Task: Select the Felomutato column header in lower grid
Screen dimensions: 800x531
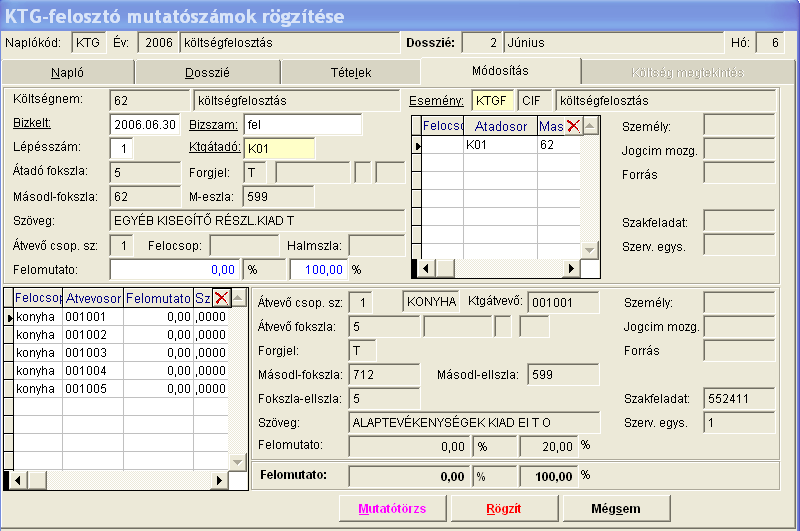Action: tap(158, 298)
